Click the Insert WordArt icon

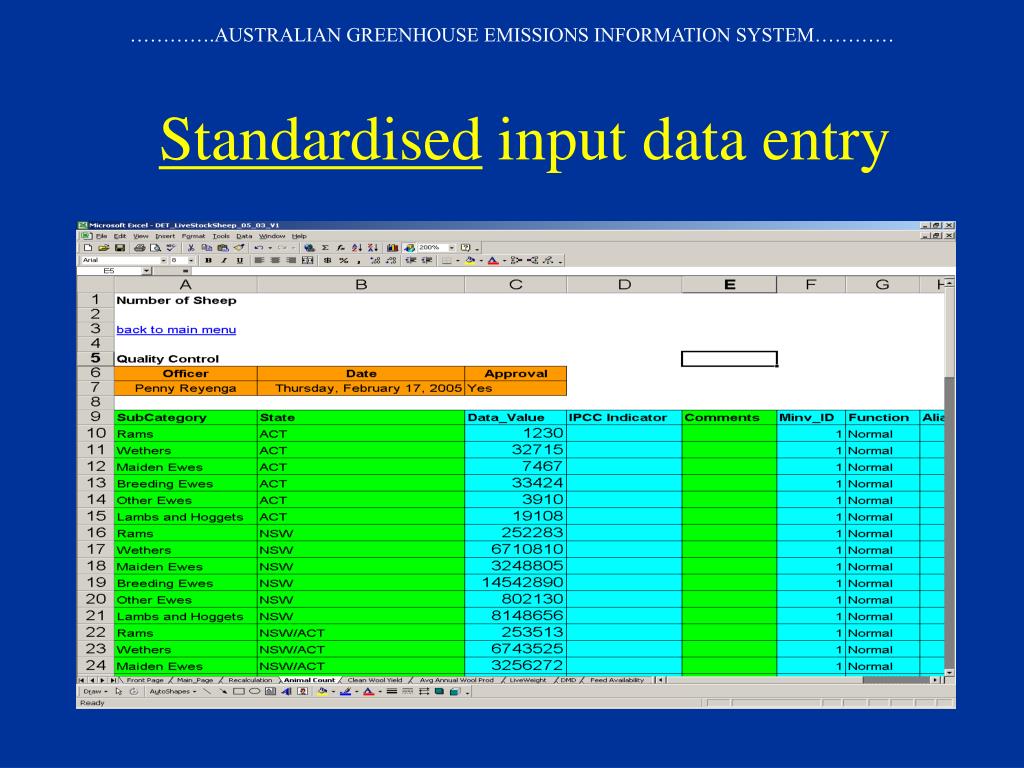[286, 692]
